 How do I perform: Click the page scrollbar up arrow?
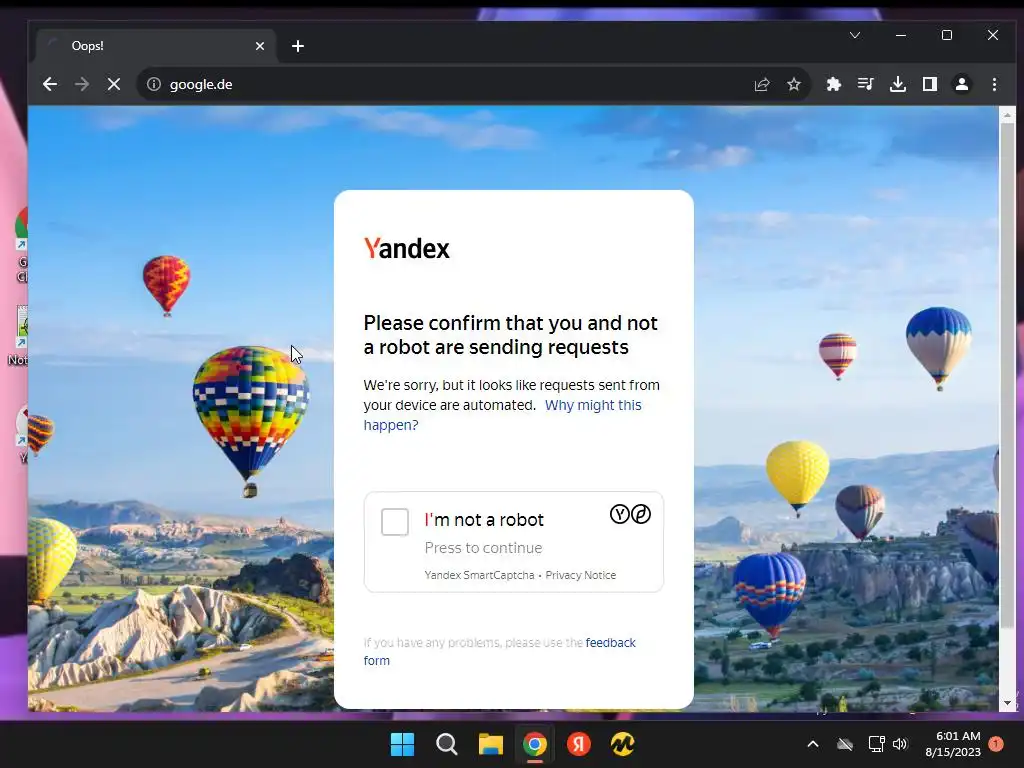(1007, 115)
